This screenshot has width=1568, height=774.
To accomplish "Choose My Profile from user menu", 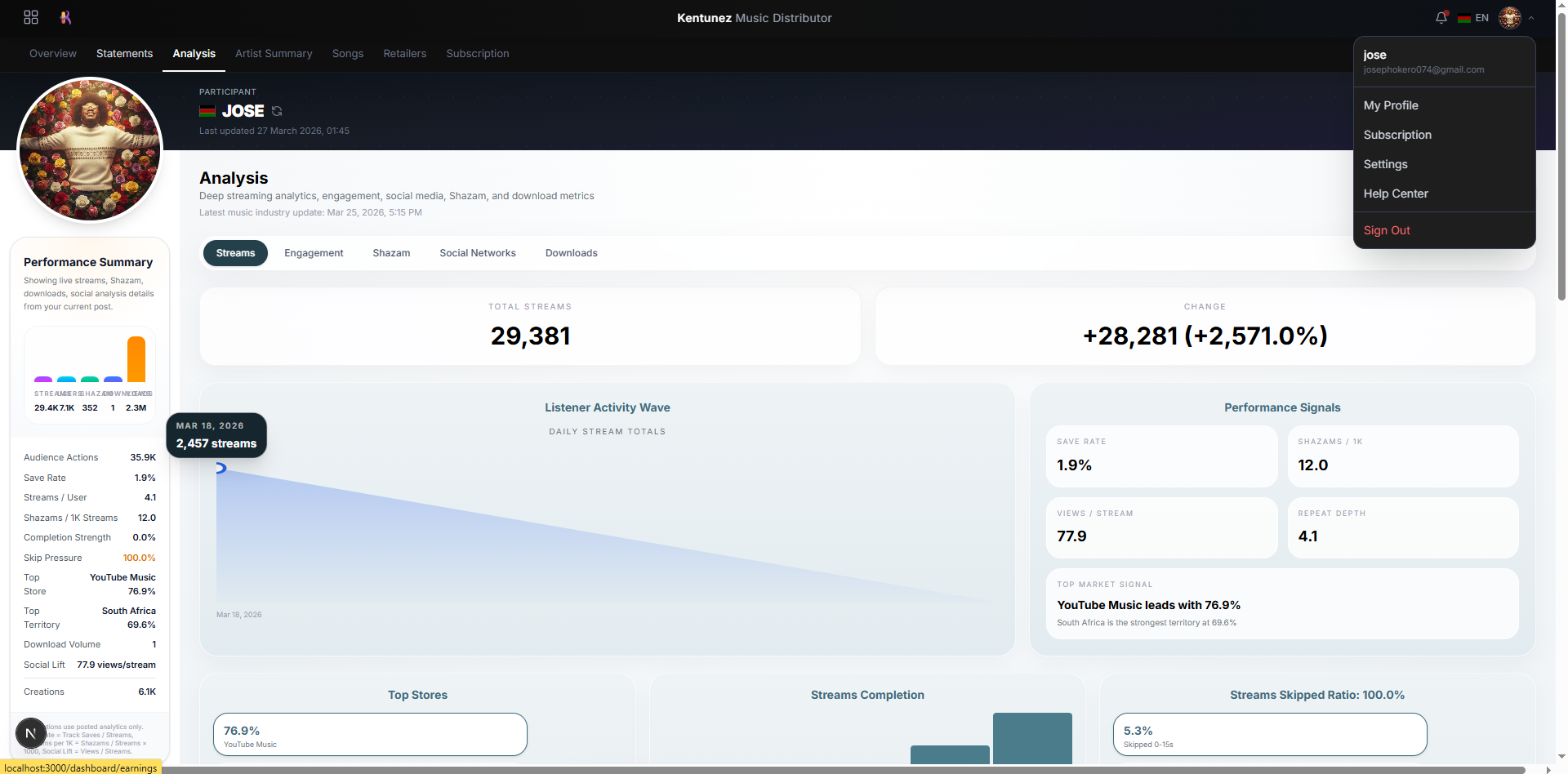I will tap(1391, 105).
